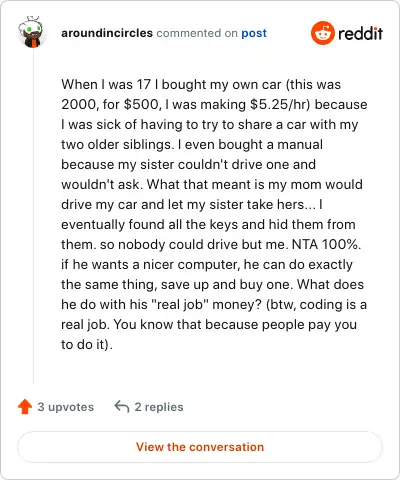This screenshot has height=480, width=400.
Task: Click the comment's first line 'When I was 17'
Action: [x=106, y=84]
